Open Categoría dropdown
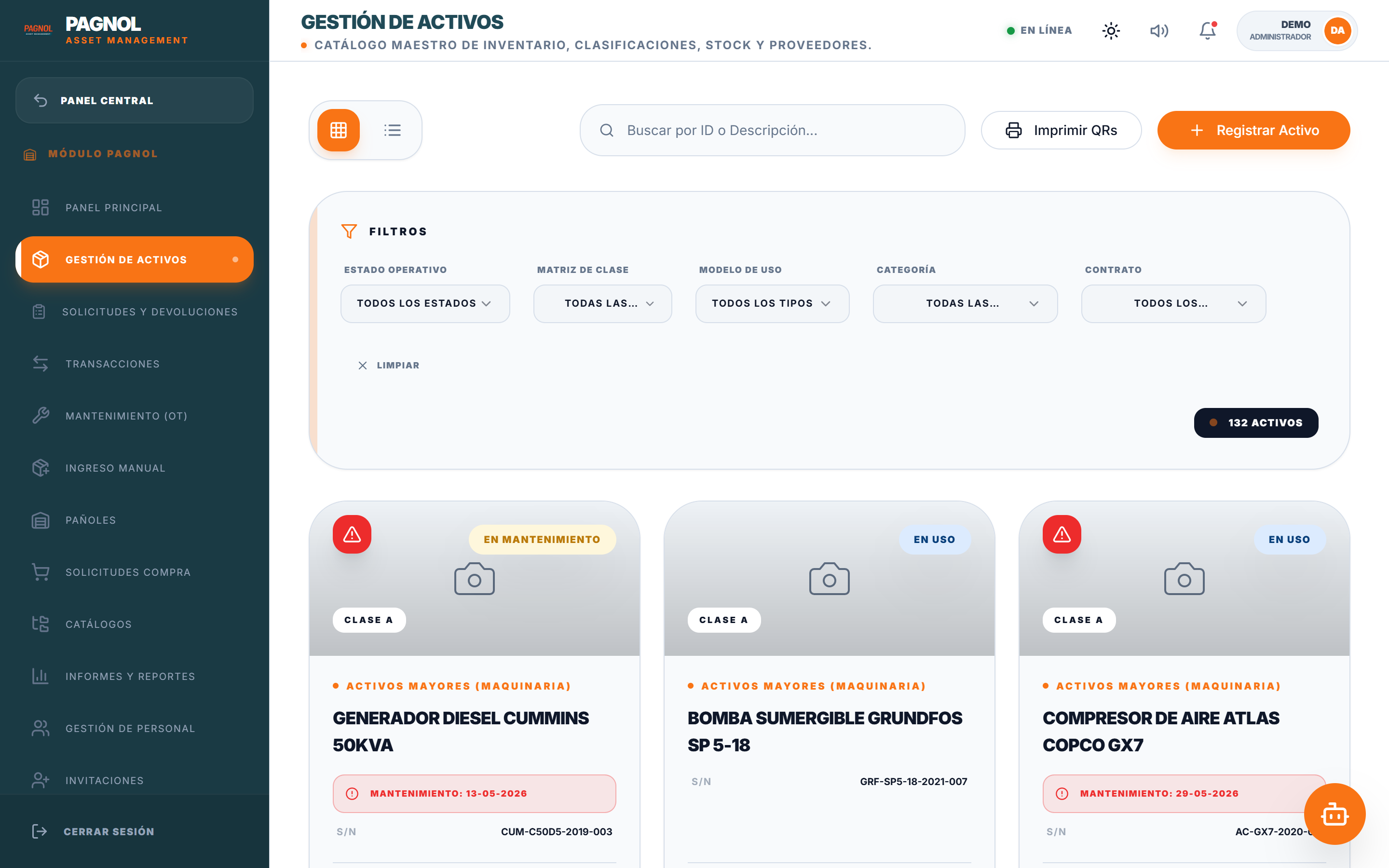The height and width of the screenshot is (868, 1389). 965,304
